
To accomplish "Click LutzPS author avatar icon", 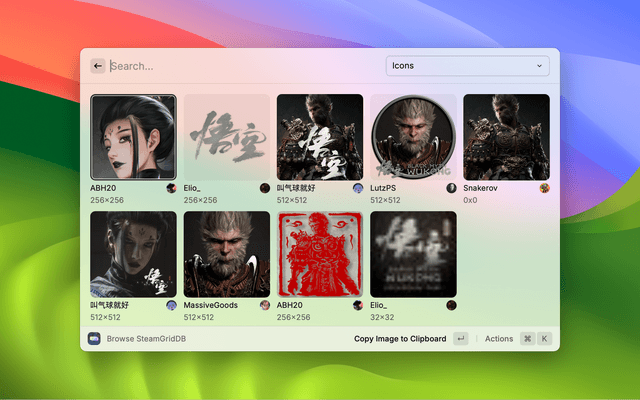I will click(451, 188).
